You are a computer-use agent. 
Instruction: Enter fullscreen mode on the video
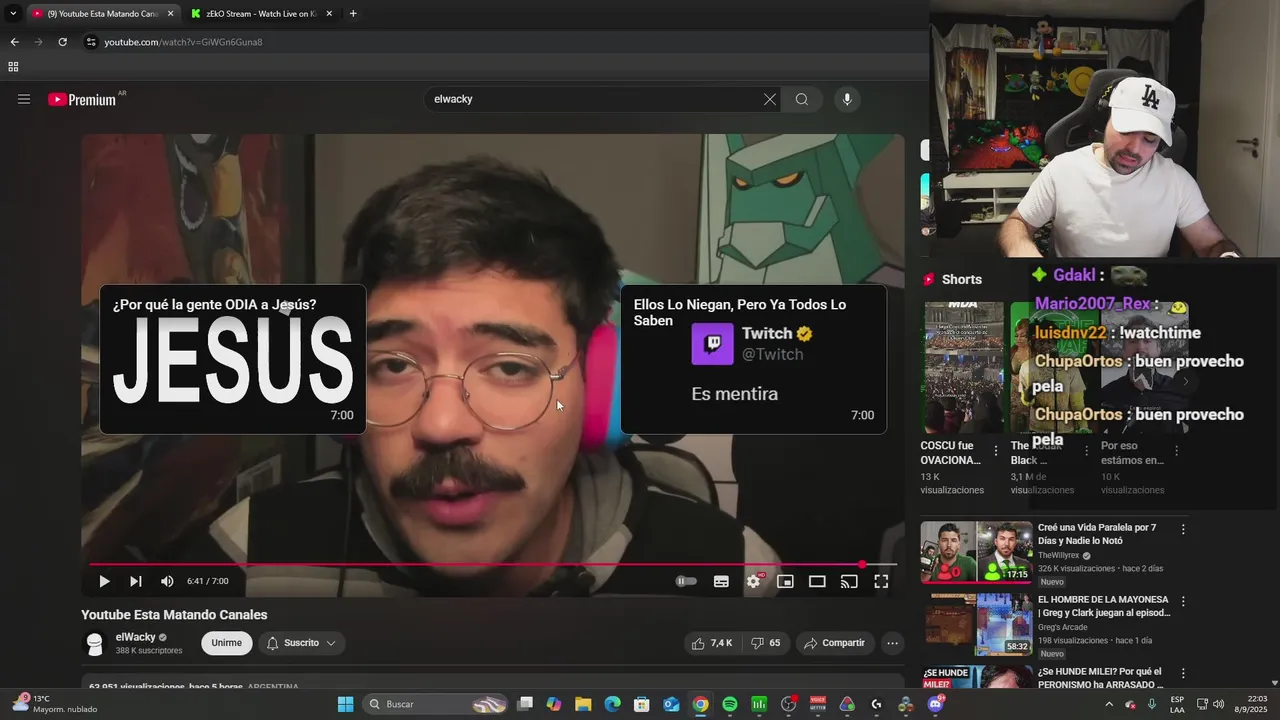coord(881,581)
